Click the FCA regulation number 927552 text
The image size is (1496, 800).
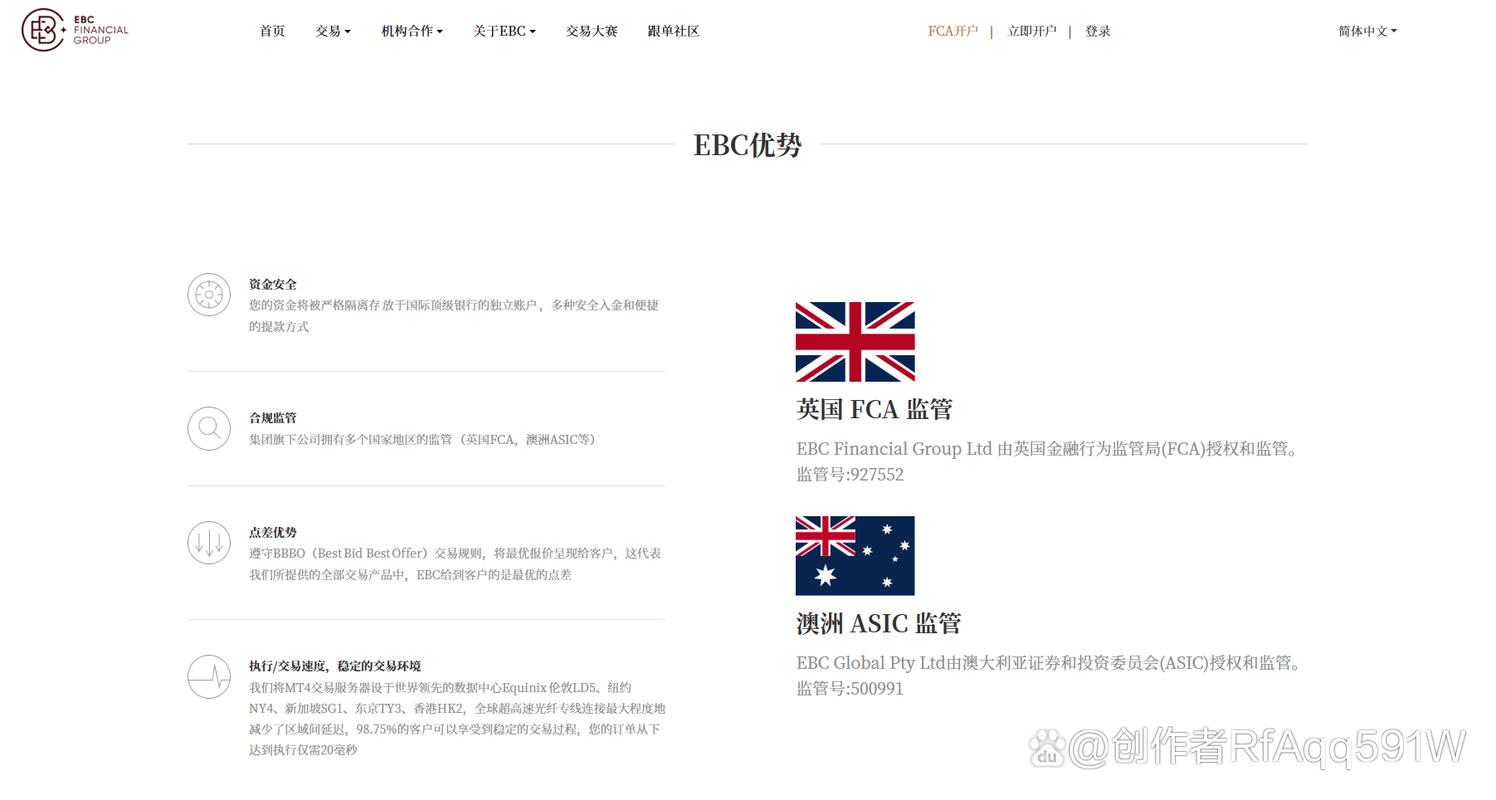(x=850, y=474)
